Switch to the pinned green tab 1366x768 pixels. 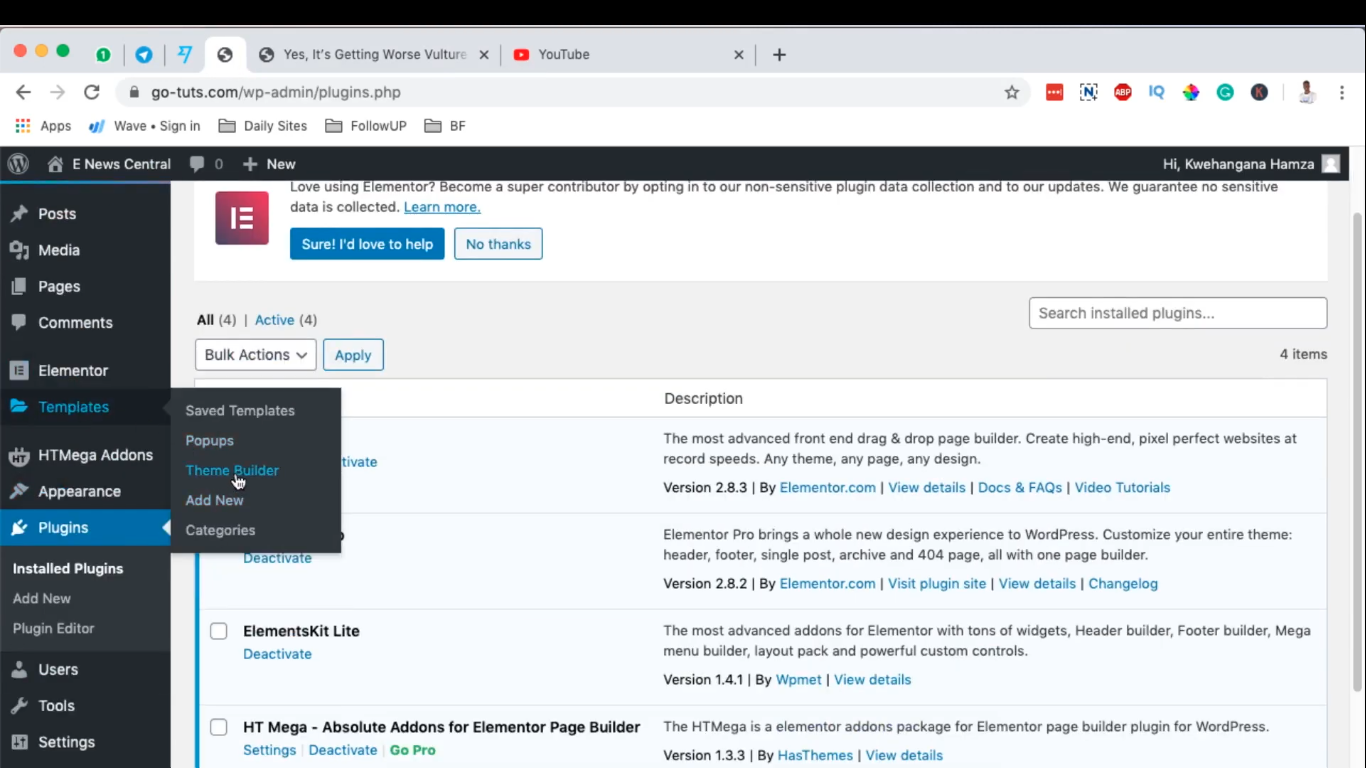tap(103, 55)
